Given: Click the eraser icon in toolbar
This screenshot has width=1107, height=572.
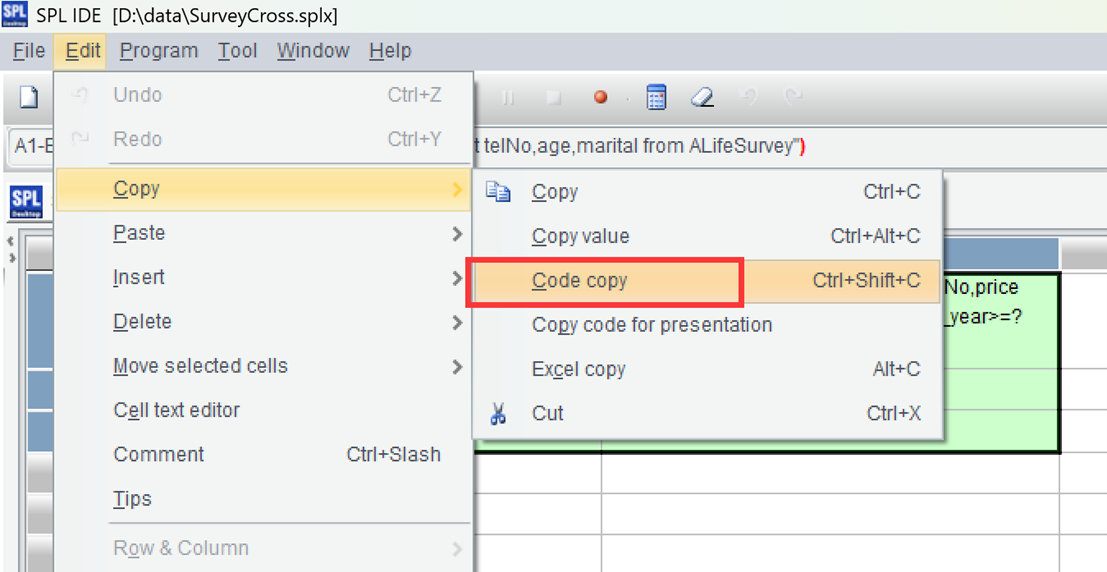Looking at the screenshot, I should coord(702,97).
